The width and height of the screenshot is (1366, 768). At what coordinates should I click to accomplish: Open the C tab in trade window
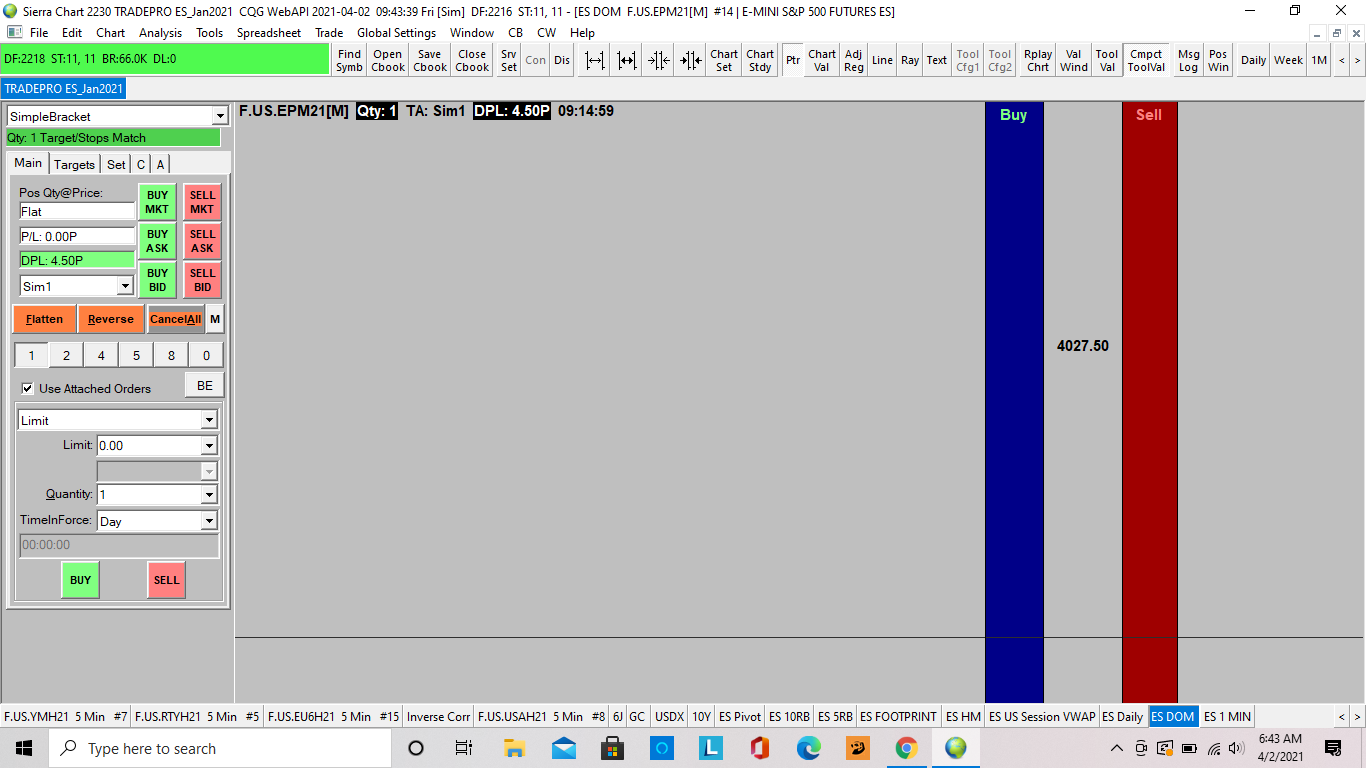coord(141,164)
